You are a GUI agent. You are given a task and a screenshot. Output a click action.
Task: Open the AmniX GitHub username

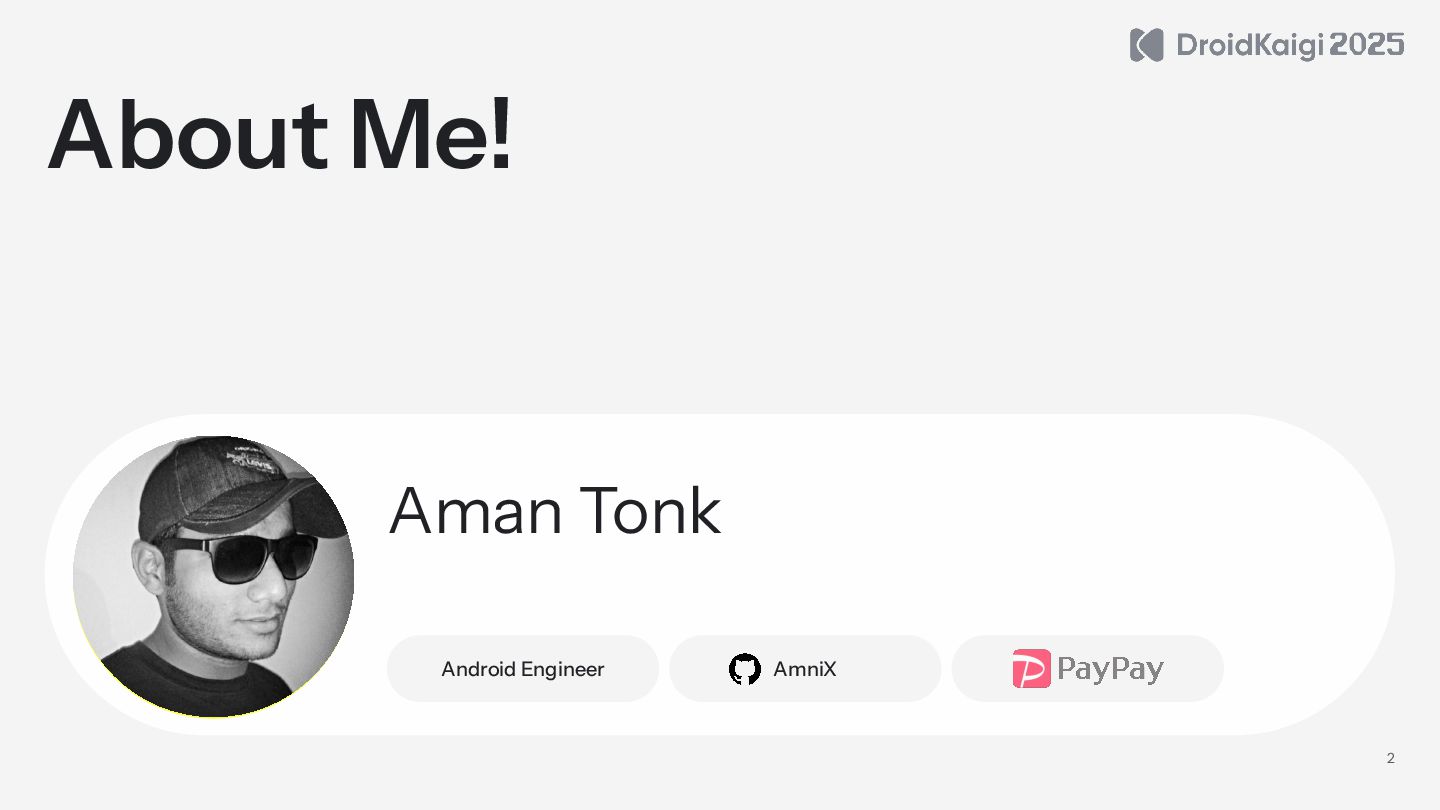pyautogui.click(x=805, y=669)
